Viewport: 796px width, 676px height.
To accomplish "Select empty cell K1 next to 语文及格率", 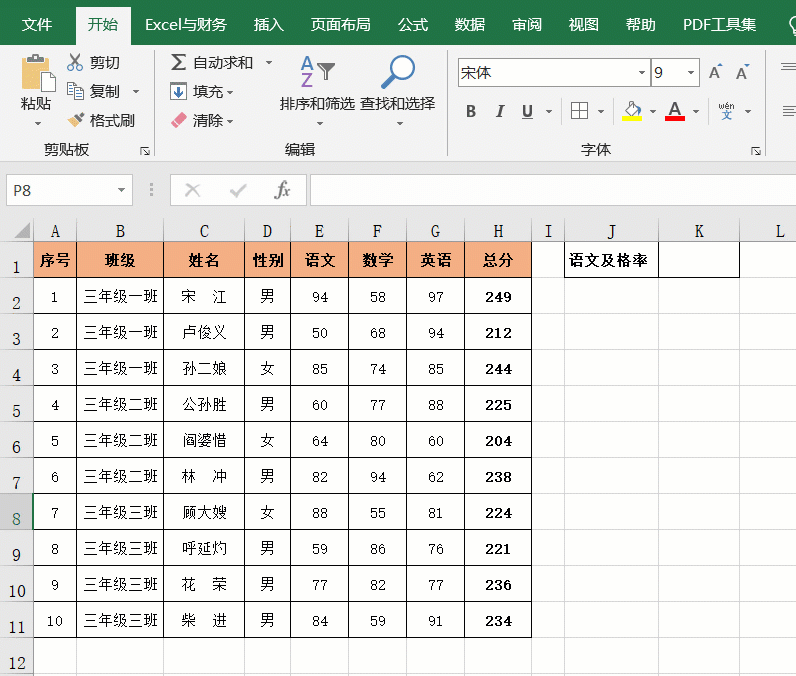I will [x=699, y=261].
